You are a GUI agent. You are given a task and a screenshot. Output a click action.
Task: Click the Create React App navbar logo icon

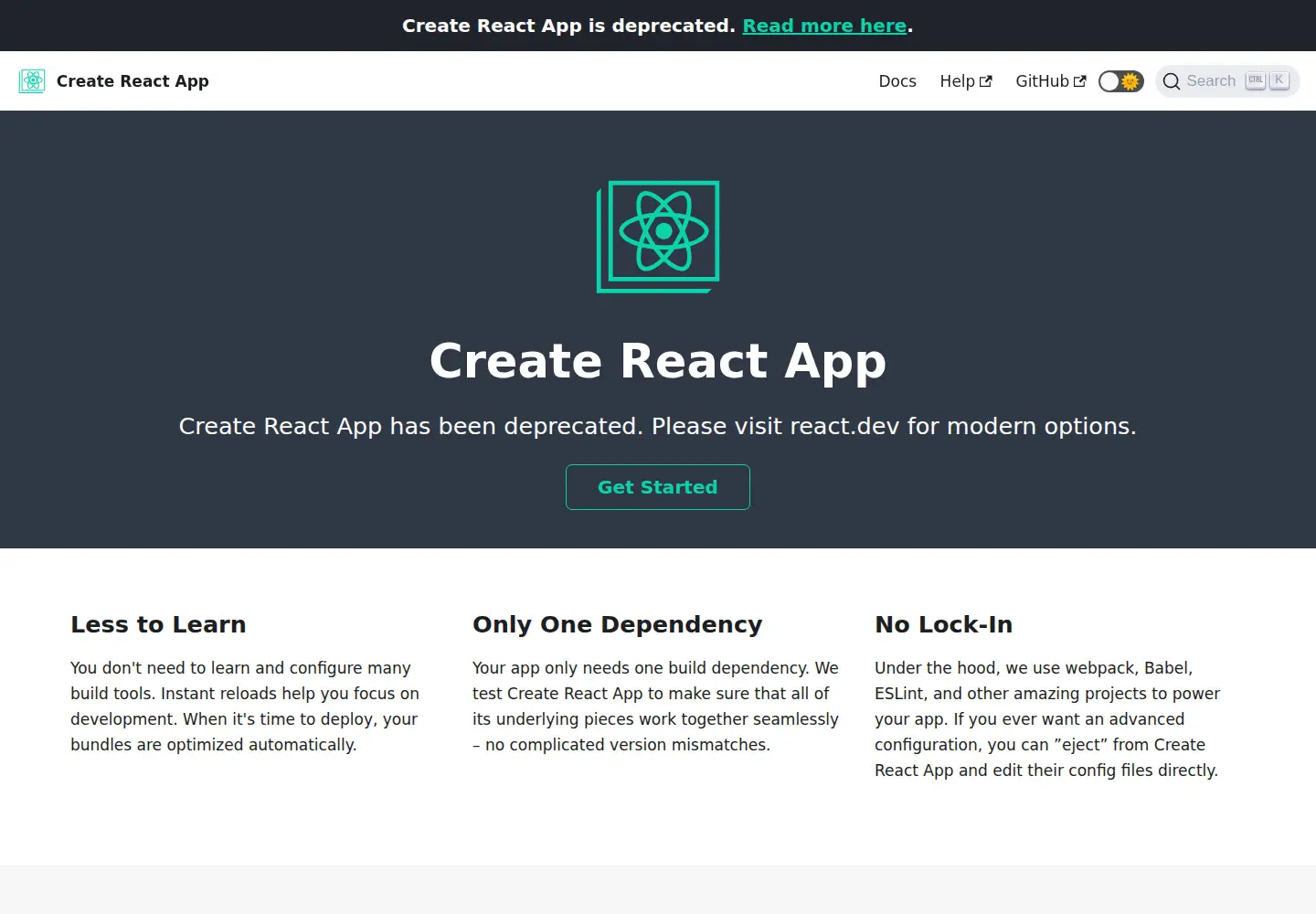tap(32, 81)
